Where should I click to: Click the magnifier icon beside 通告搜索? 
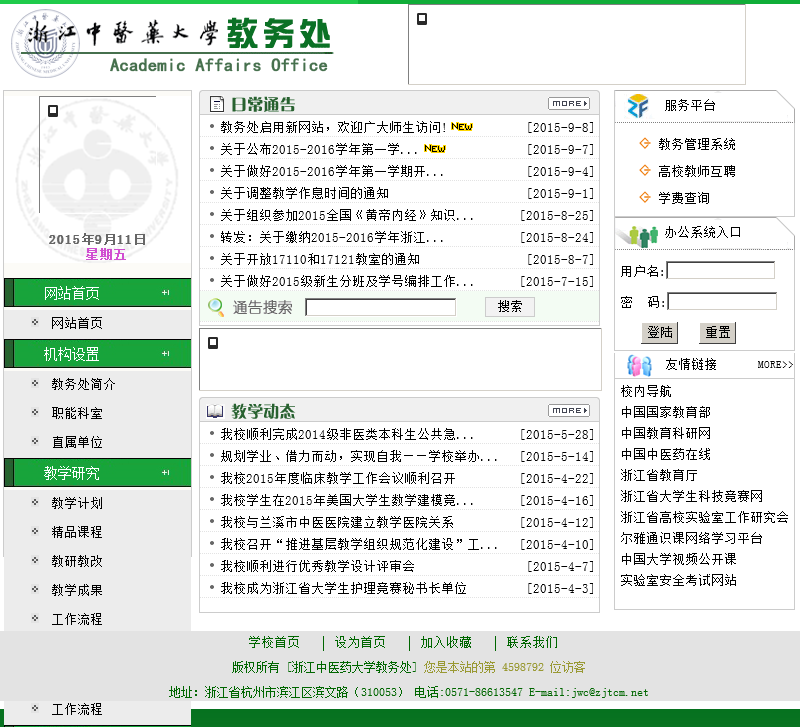[216, 307]
